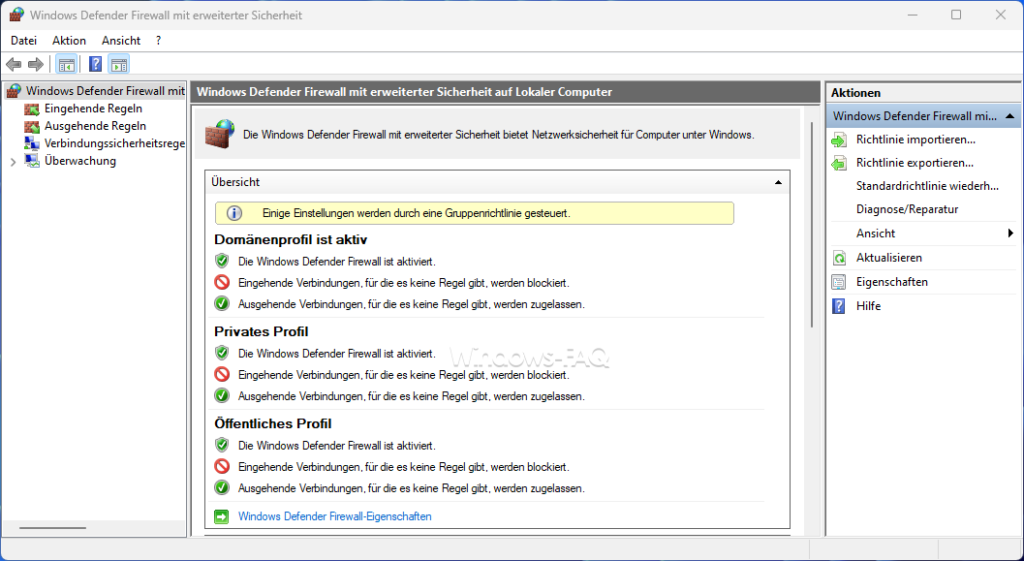The width and height of the screenshot is (1024, 561).
Task: Click the Privates Profil green shield icon
Action: pos(222,353)
